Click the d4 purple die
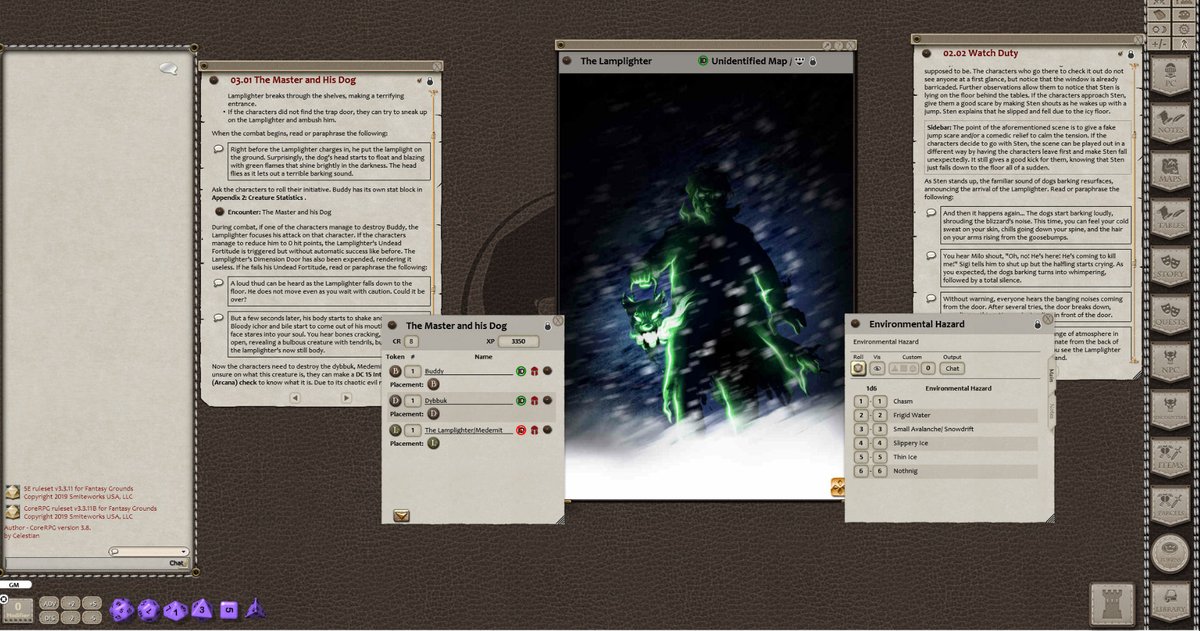 [255, 608]
